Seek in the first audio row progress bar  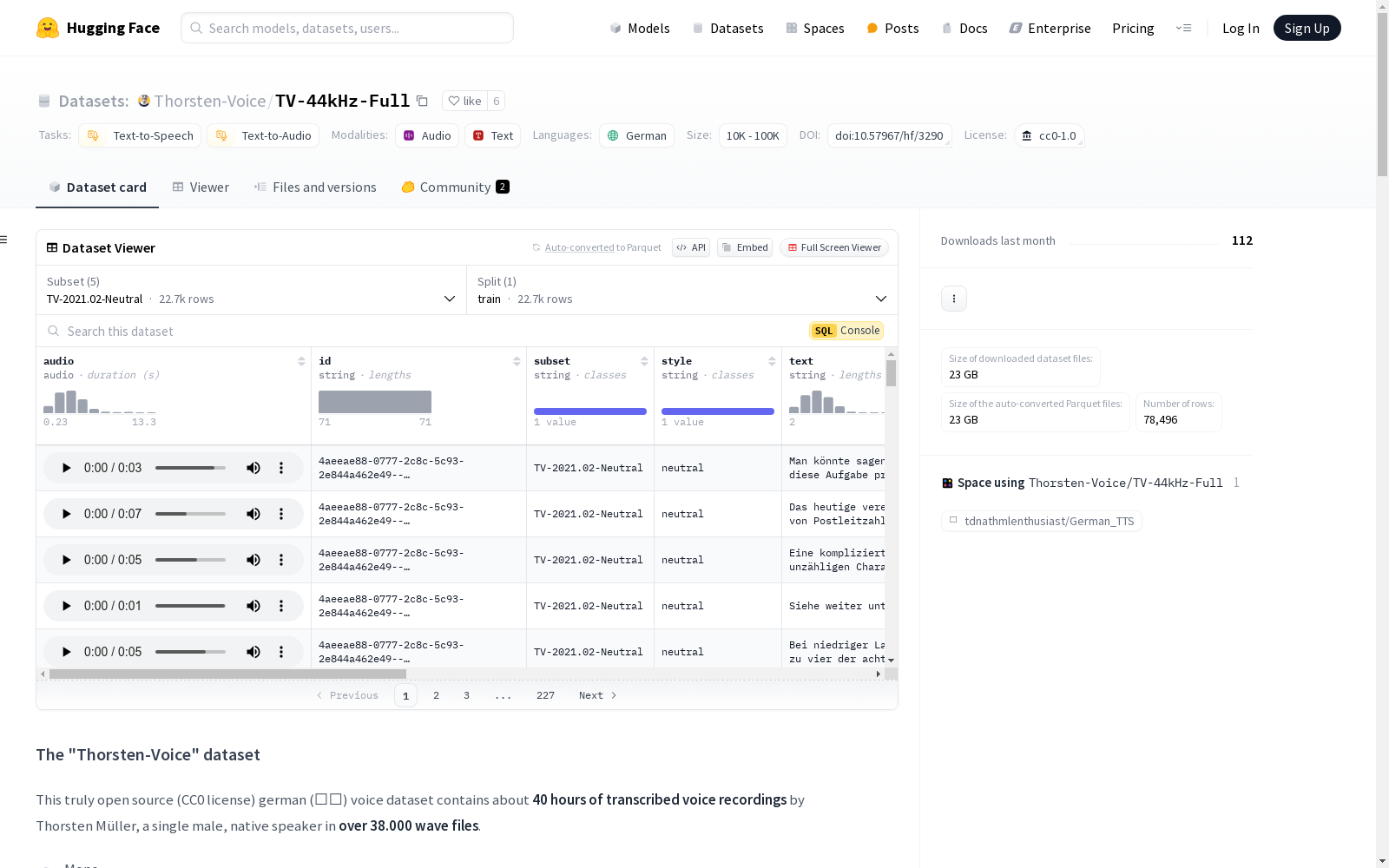[190, 468]
